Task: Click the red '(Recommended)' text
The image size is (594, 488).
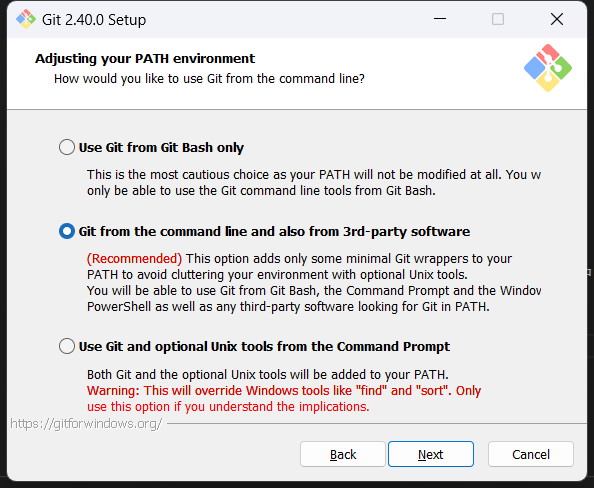Action: pos(134,259)
